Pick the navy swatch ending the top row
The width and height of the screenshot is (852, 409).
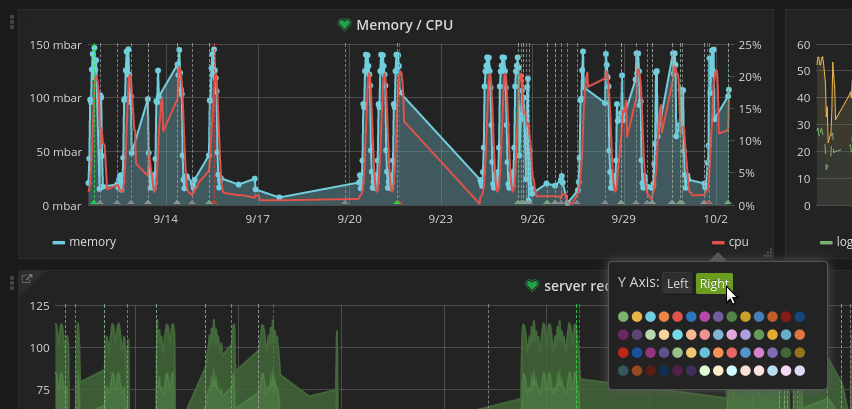(x=799, y=317)
